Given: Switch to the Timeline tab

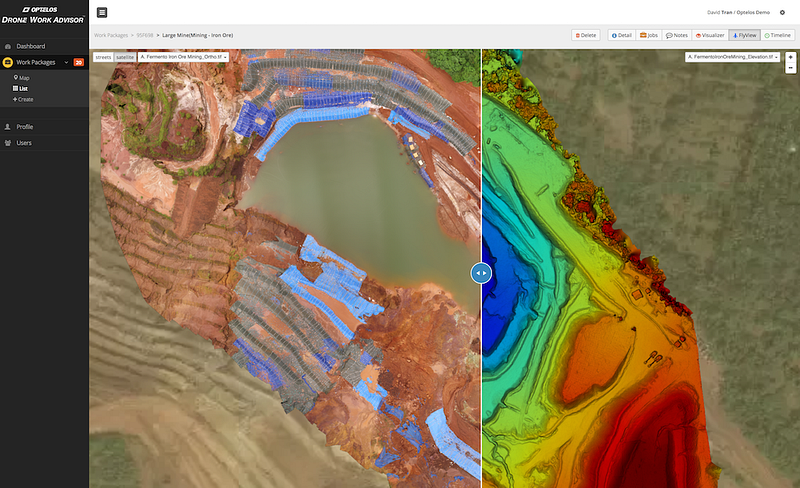Looking at the screenshot, I should pos(778,35).
